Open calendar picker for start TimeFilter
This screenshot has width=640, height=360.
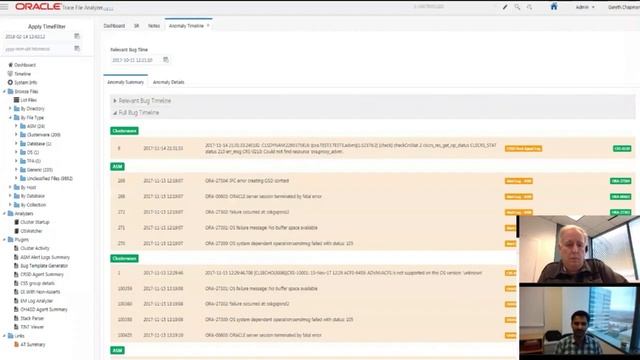(77, 36)
